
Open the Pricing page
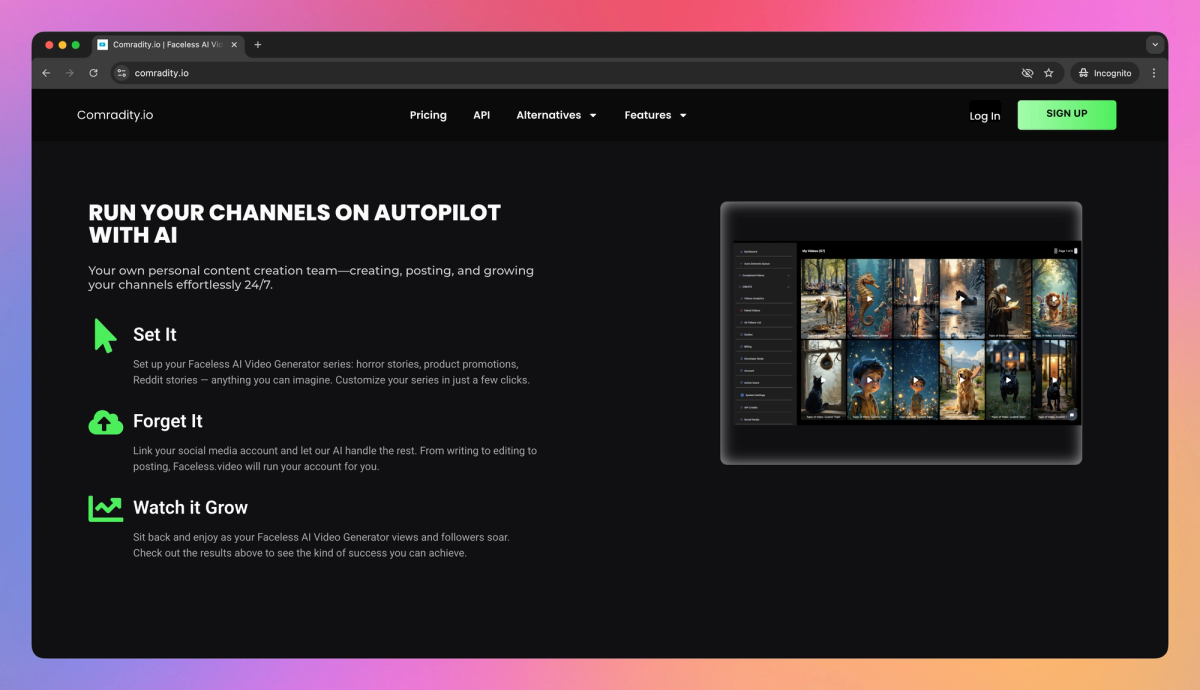[x=428, y=115]
